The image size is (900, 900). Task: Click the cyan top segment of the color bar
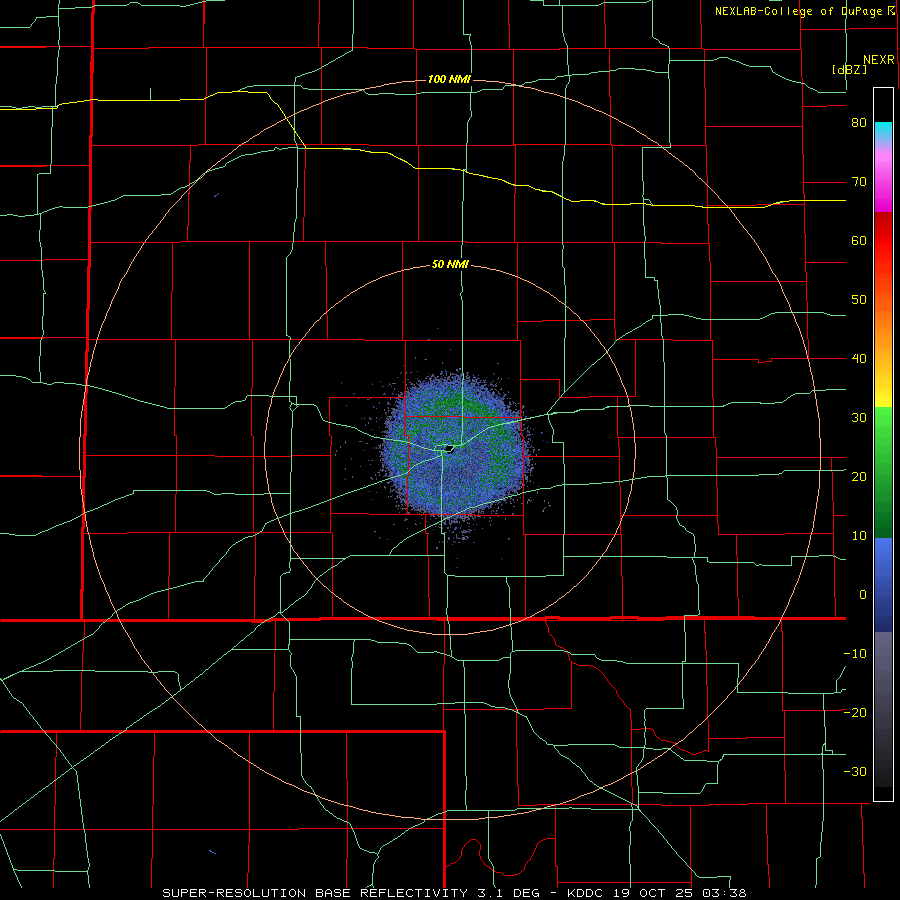pyautogui.click(x=883, y=132)
